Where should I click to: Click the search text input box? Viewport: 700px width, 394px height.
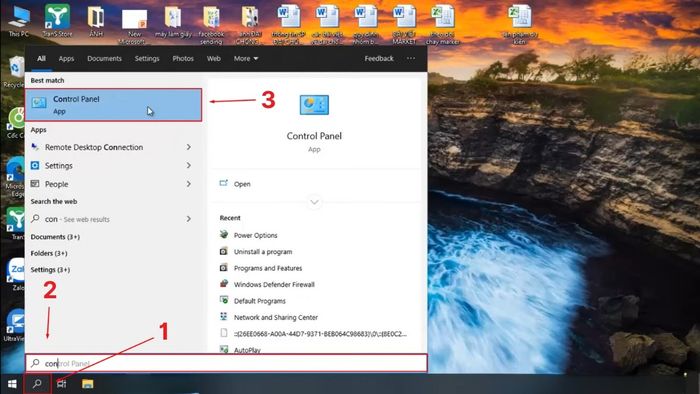(226, 363)
